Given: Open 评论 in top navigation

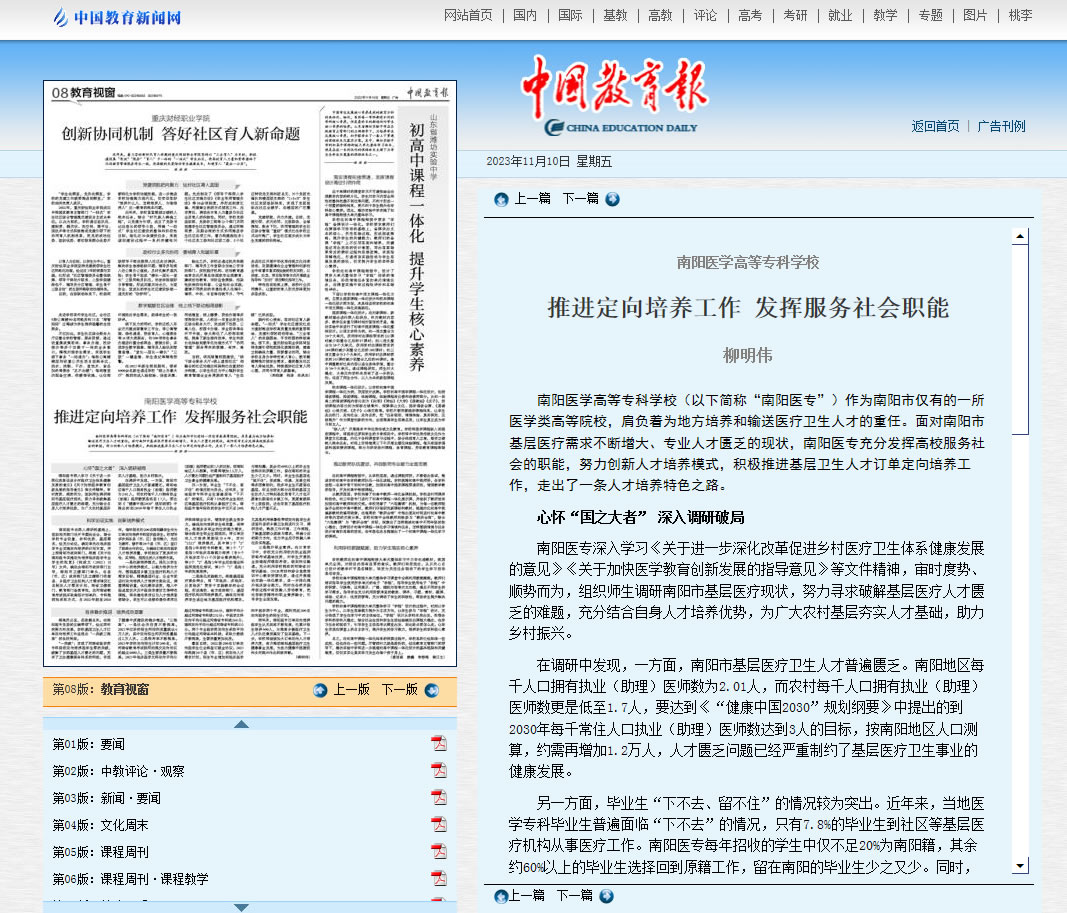Looking at the screenshot, I should tap(705, 15).
